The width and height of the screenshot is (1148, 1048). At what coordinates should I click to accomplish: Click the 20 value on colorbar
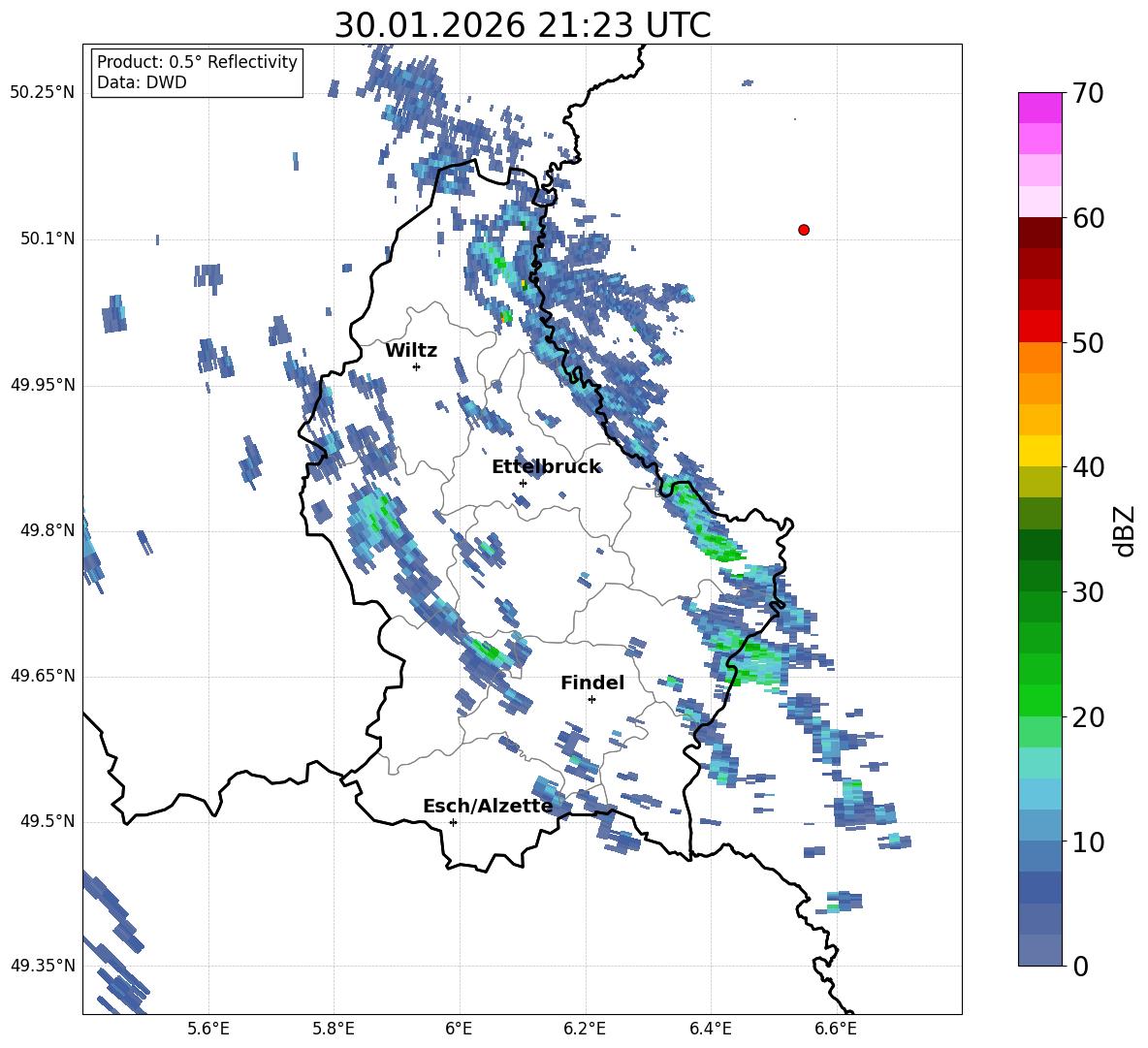(1088, 717)
